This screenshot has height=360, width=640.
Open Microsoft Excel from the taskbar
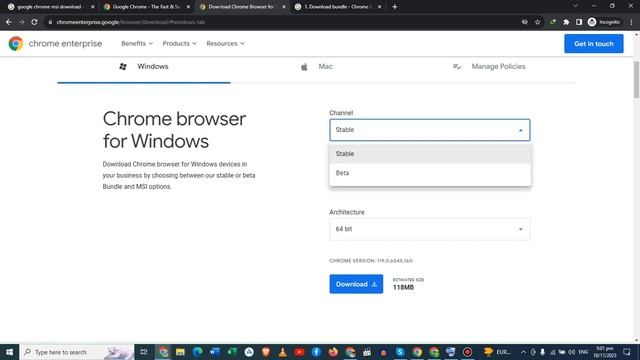(232, 352)
